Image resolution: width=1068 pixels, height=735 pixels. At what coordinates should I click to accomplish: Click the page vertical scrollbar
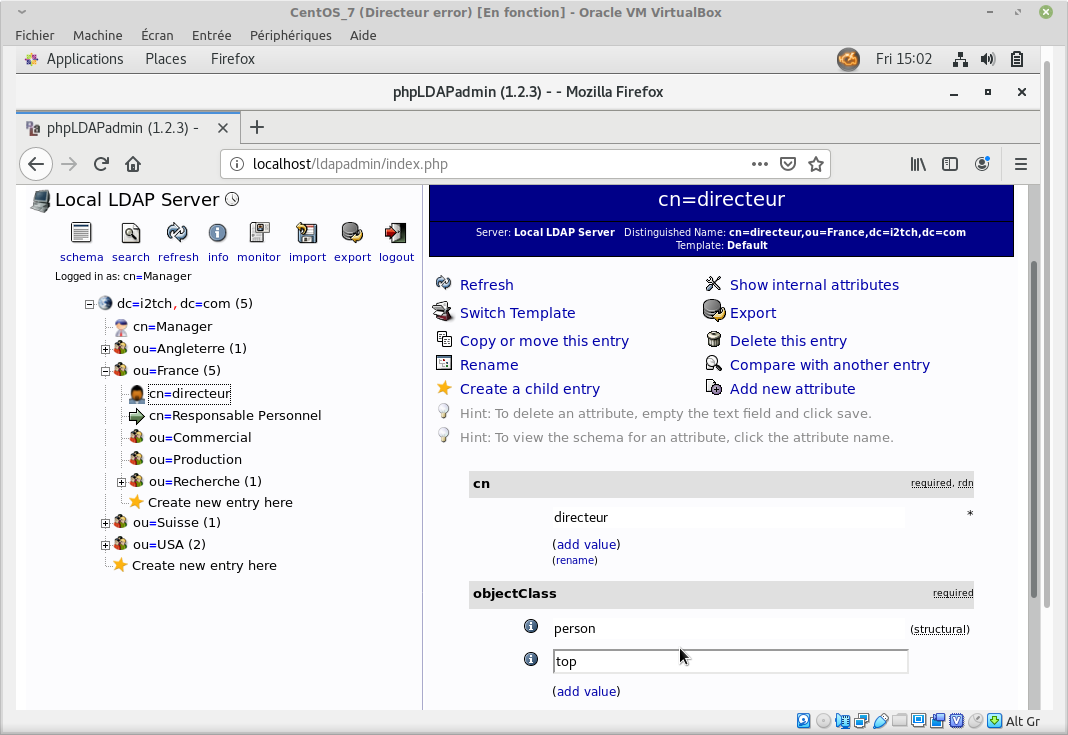click(1033, 430)
